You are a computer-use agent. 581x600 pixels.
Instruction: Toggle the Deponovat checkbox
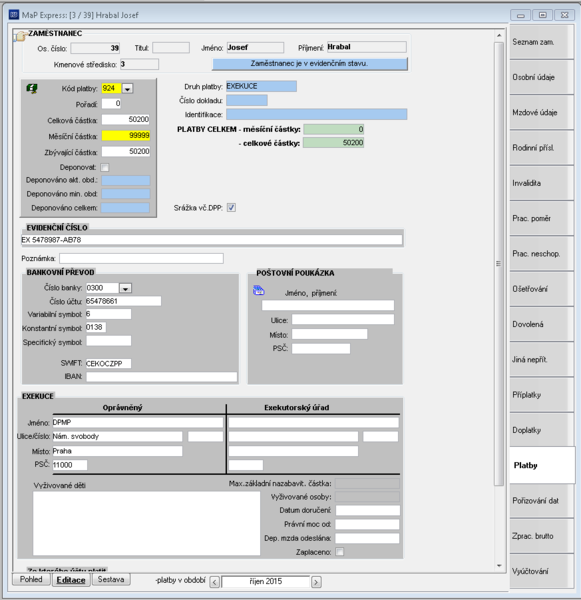pyautogui.click(x=104, y=168)
